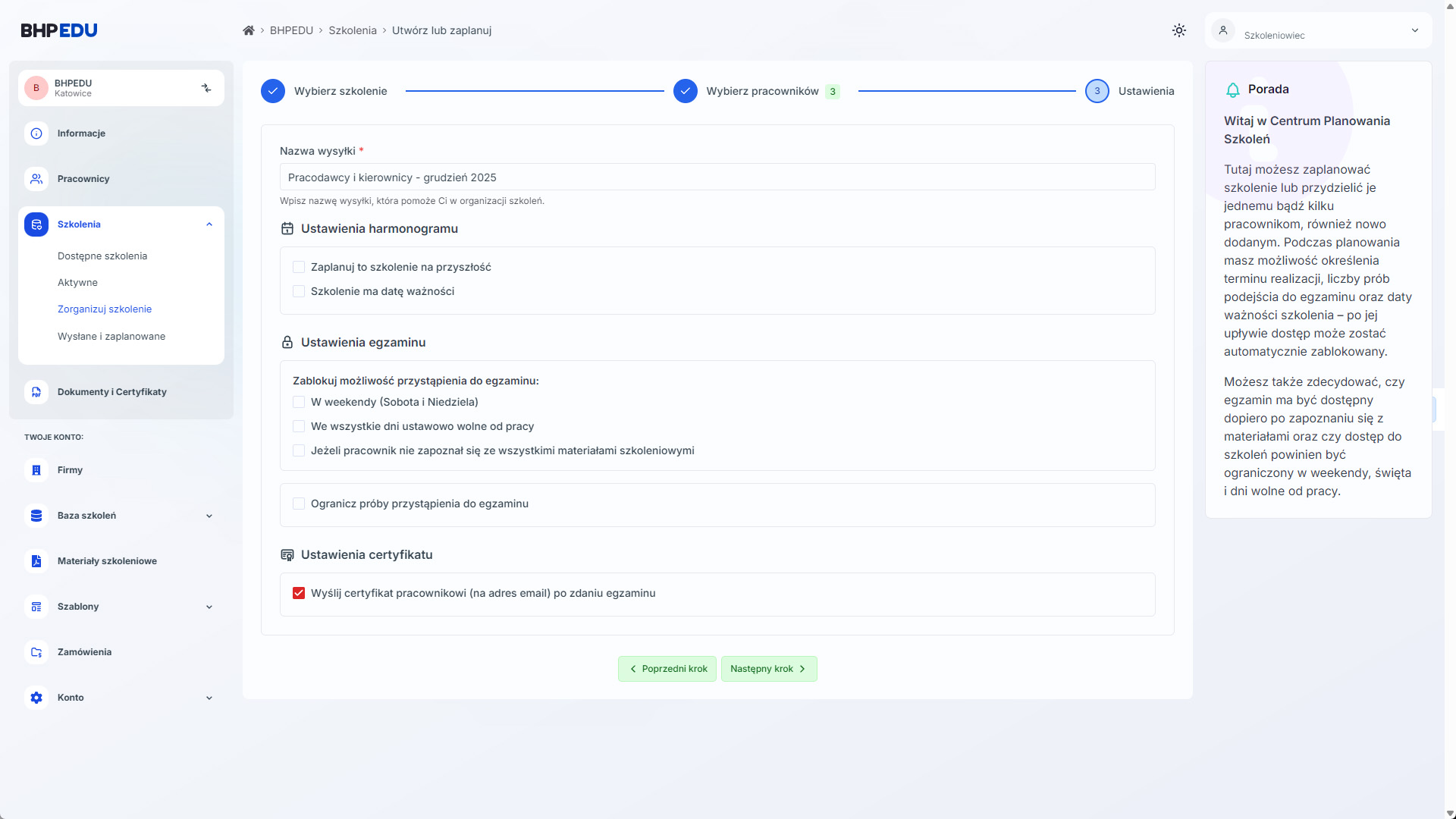1456x819 pixels.
Task: Open the 'Wysłane i zaplanowane' submenu item
Action: 111,336
